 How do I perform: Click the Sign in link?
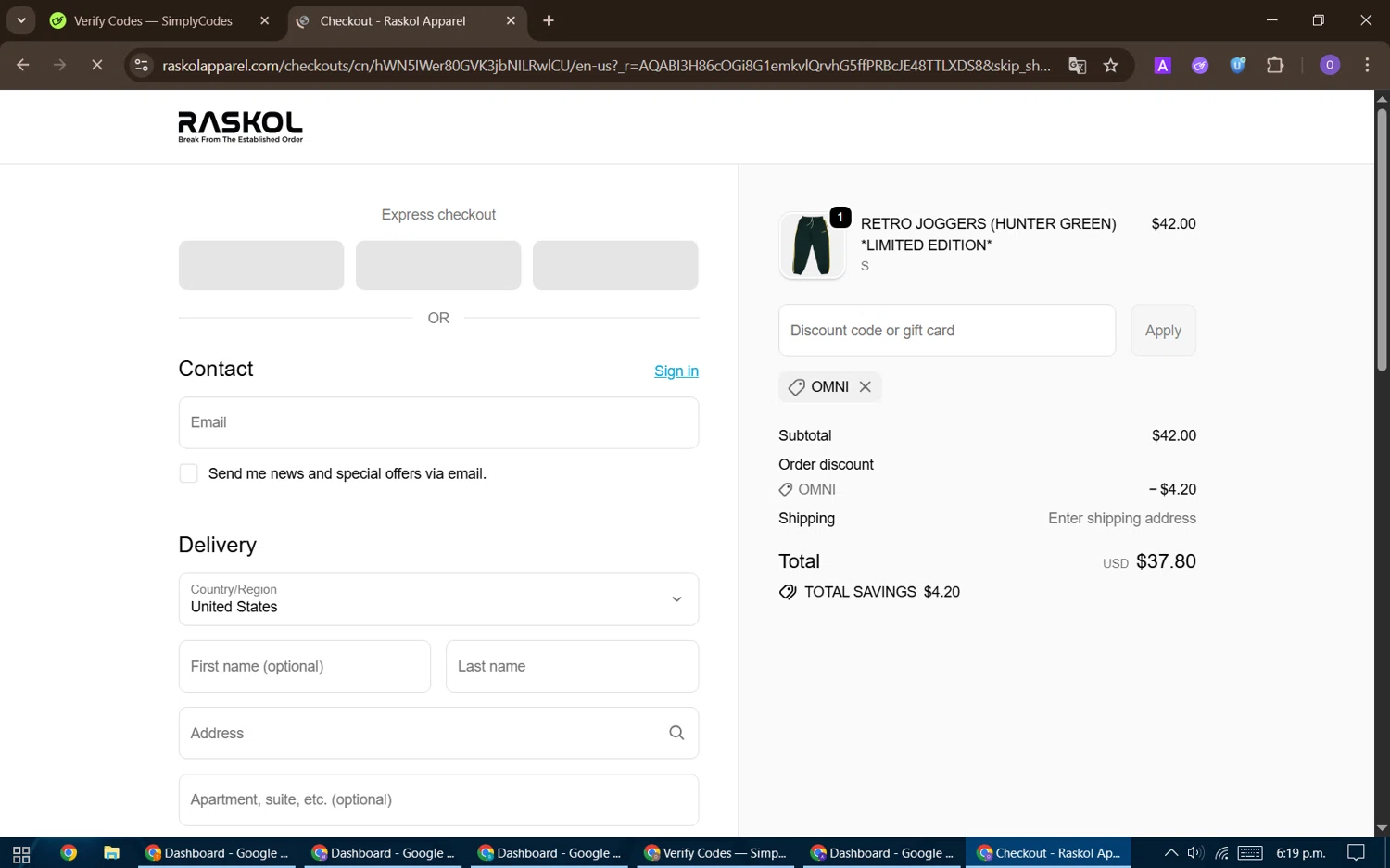[x=676, y=371]
